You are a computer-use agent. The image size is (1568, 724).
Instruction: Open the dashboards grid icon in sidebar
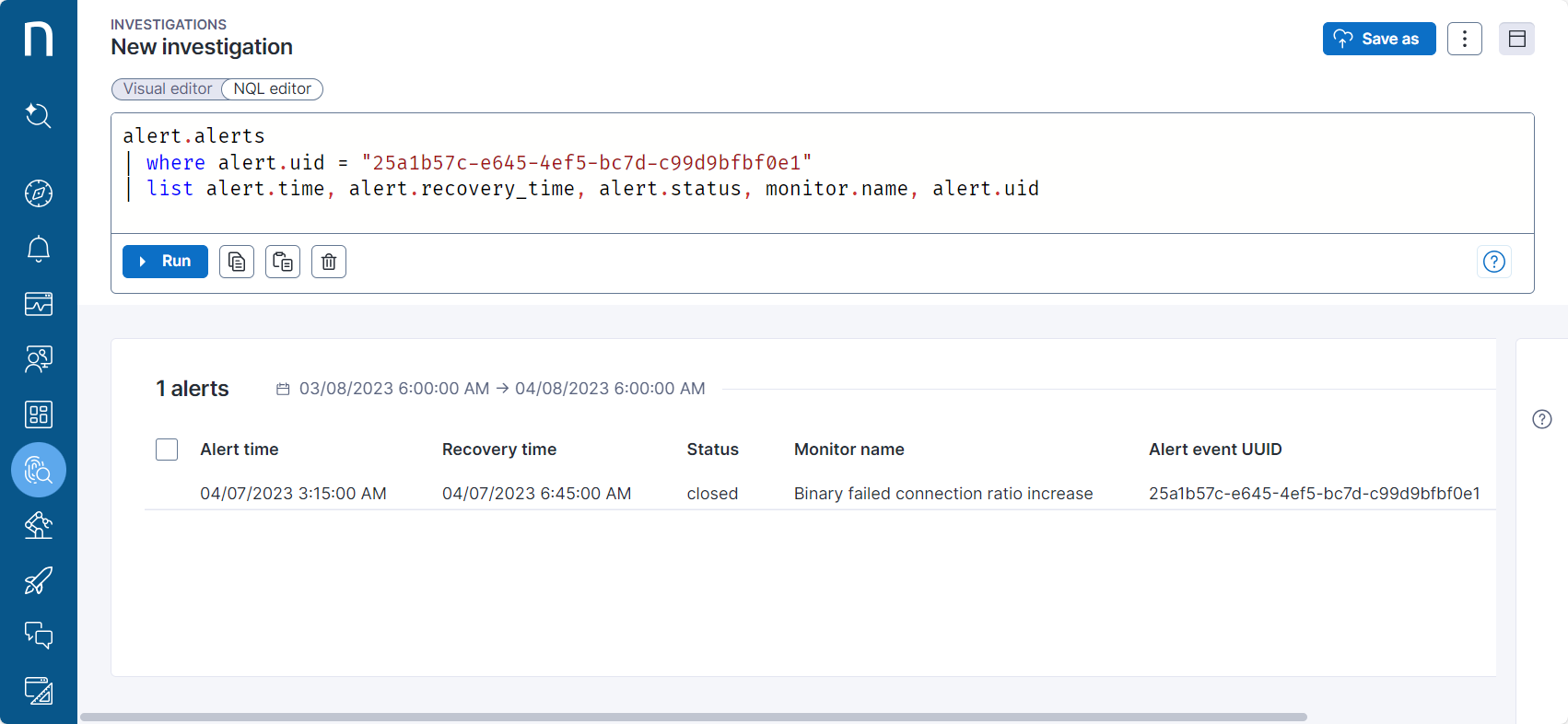point(38,415)
